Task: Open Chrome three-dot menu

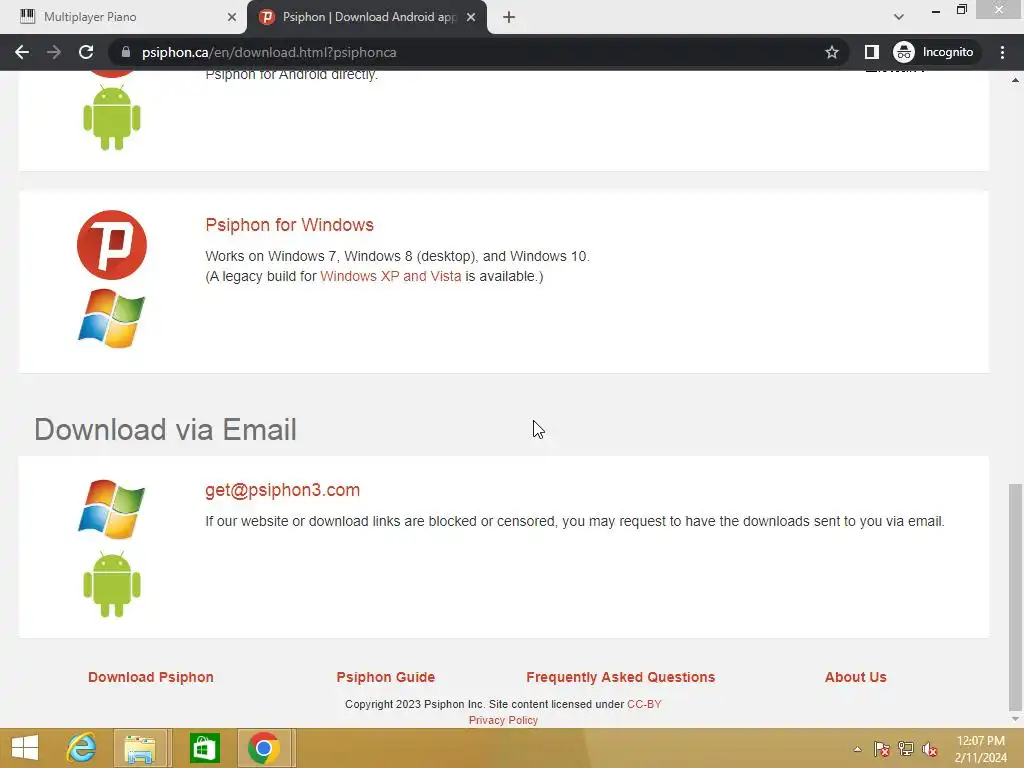Action: coord(1002,52)
